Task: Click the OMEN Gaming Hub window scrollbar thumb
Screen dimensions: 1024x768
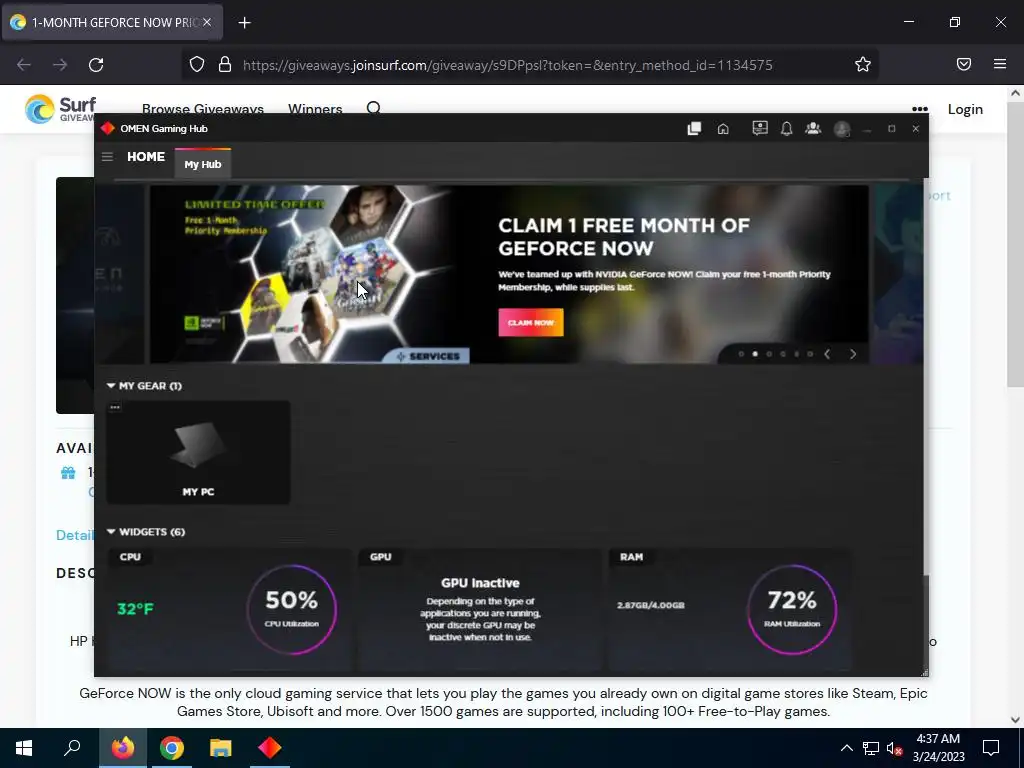Action: click(x=925, y=624)
